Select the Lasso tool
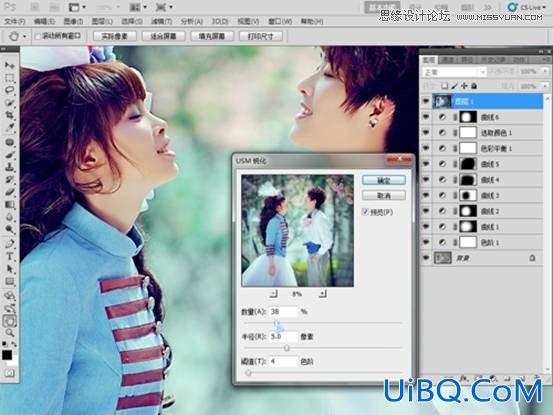553x415 pixels. click(10, 90)
